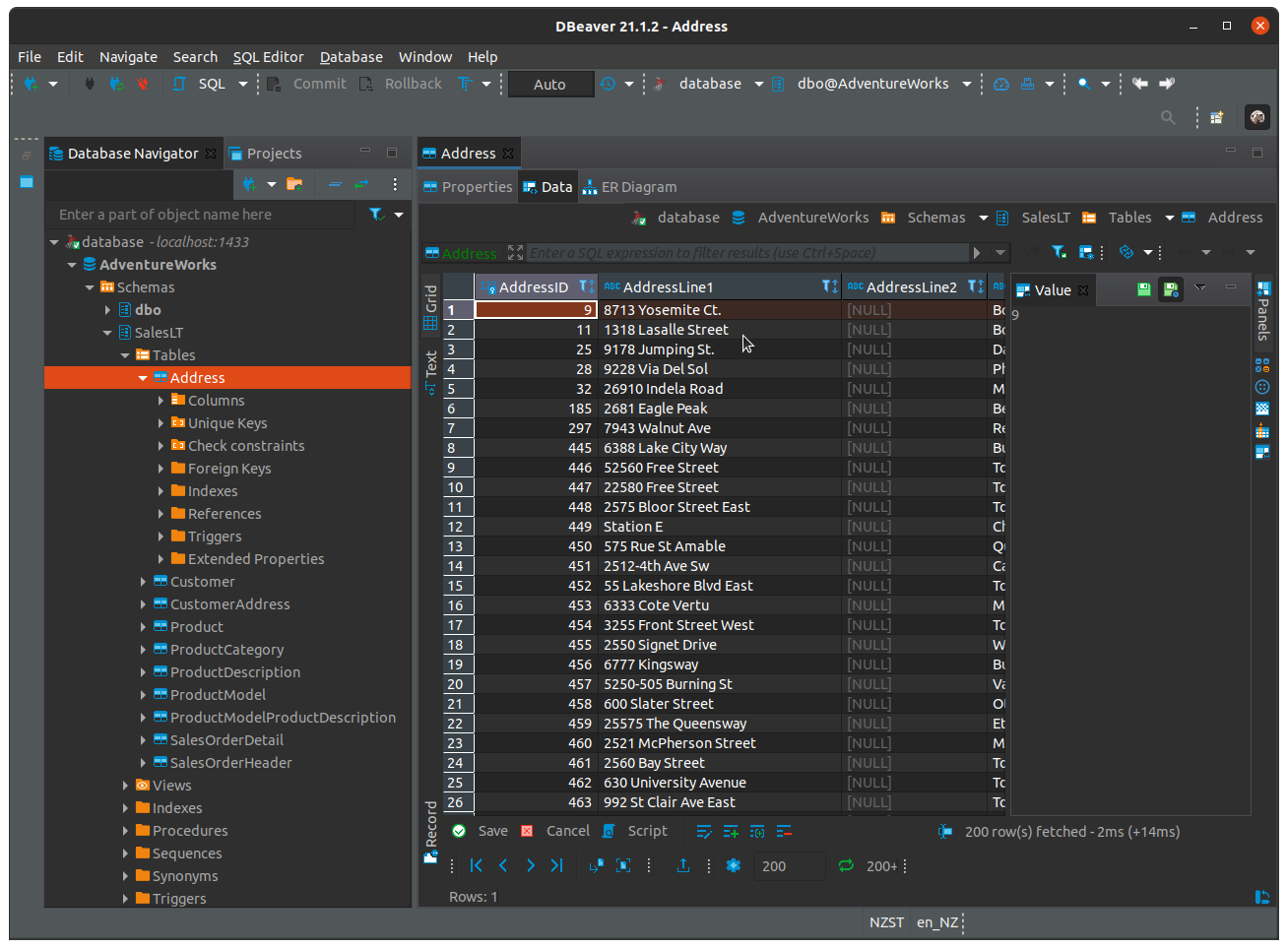Click the Cancel changes button
Image resolution: width=1288 pixels, height=949 pixels.
click(x=556, y=832)
